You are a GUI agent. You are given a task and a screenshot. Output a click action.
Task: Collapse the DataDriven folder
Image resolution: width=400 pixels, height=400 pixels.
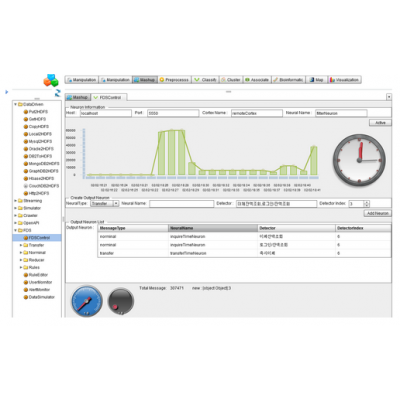[x=15, y=104]
